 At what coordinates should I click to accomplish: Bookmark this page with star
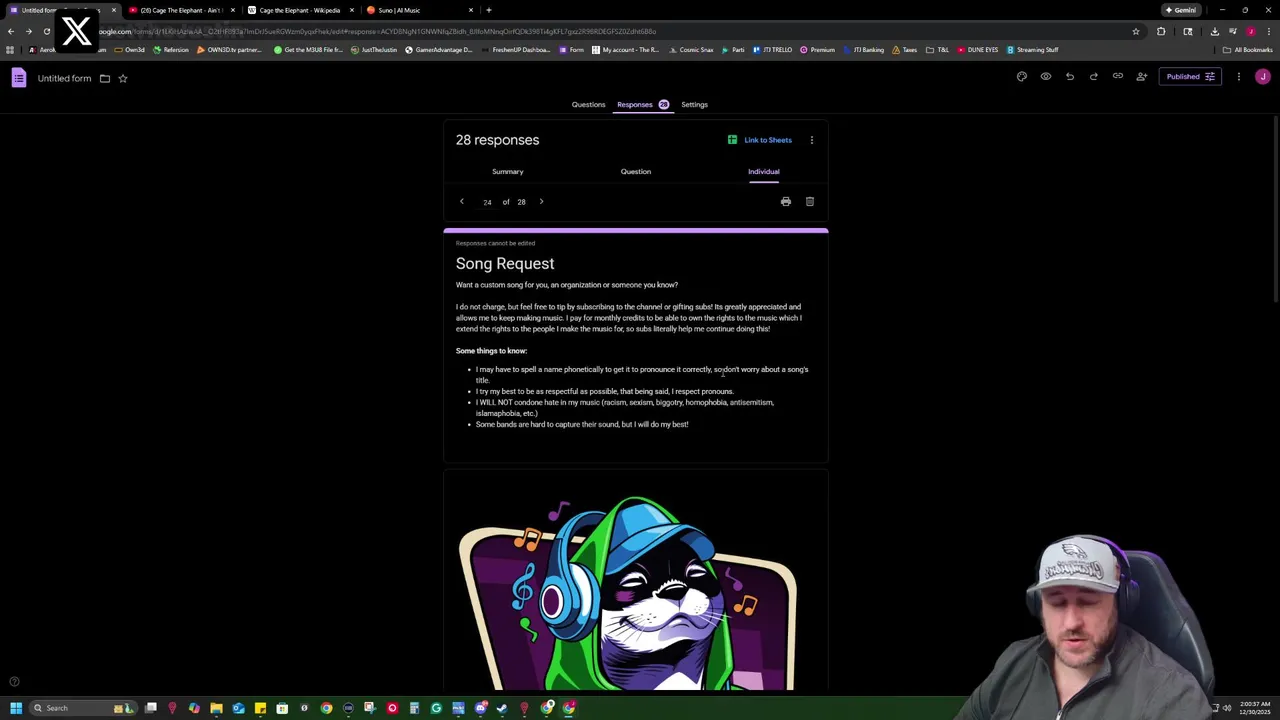[x=1136, y=31]
